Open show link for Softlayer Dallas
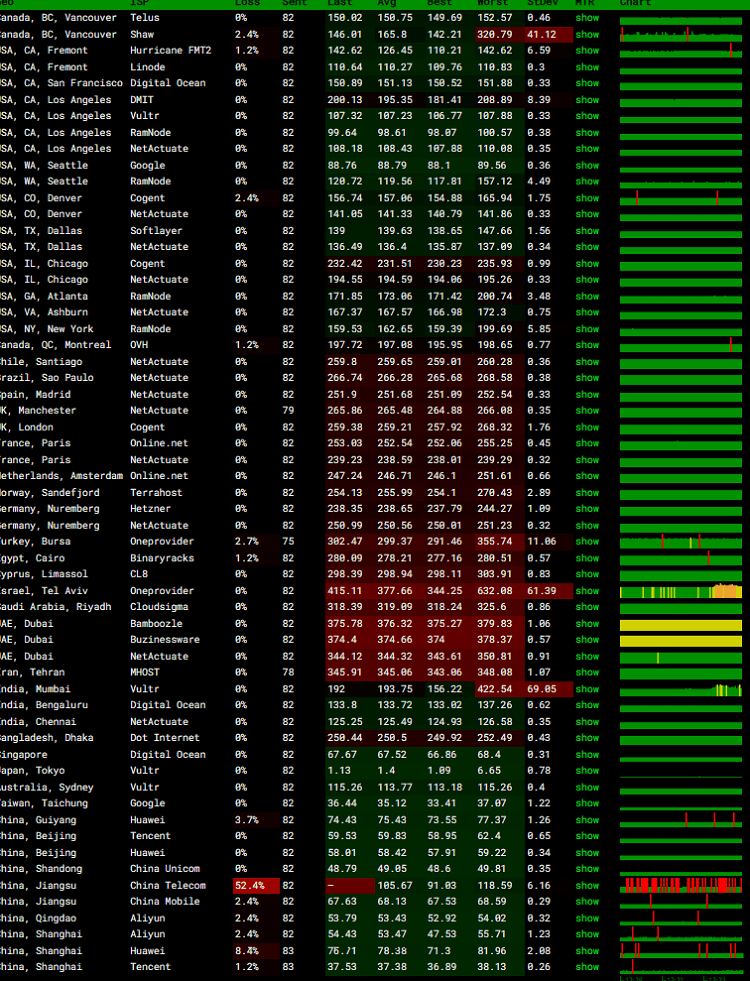The height and width of the screenshot is (981, 750). coord(587,231)
